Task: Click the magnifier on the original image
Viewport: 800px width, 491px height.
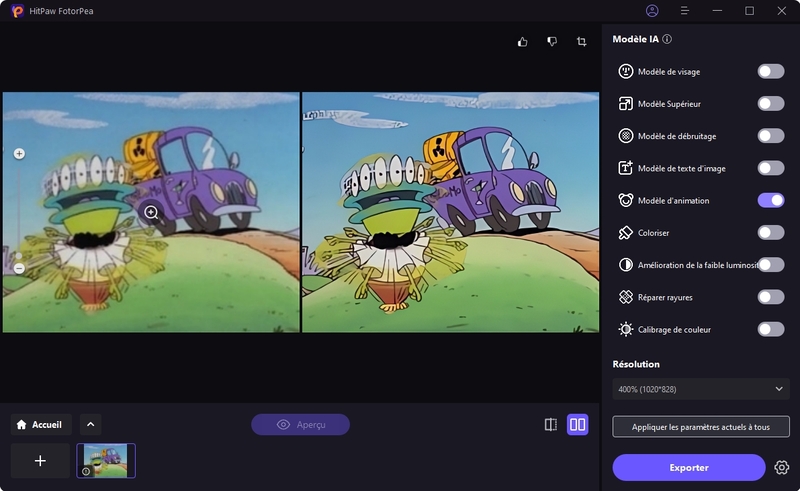Action: tap(151, 212)
